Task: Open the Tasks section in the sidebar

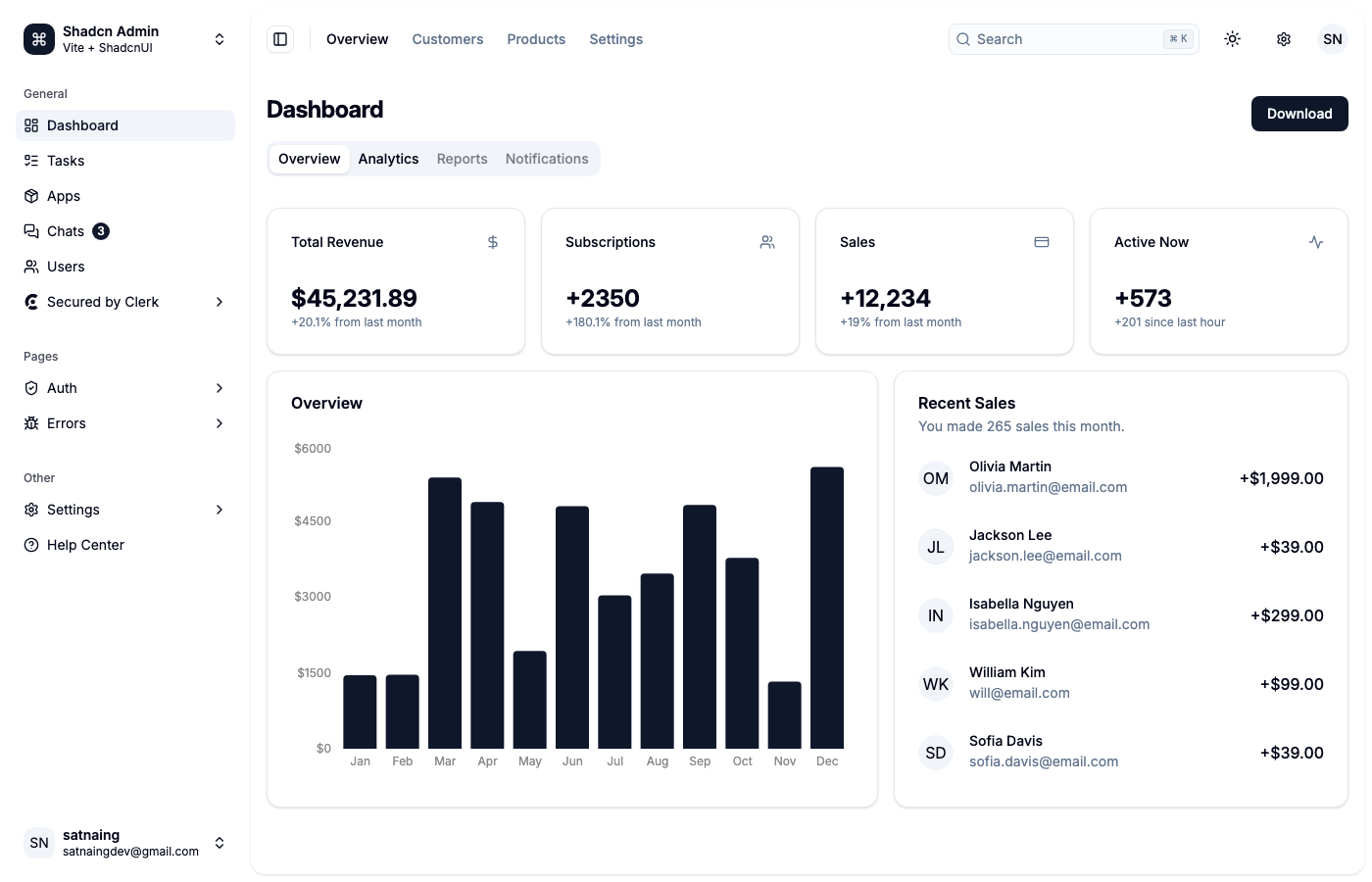Action: [x=65, y=160]
